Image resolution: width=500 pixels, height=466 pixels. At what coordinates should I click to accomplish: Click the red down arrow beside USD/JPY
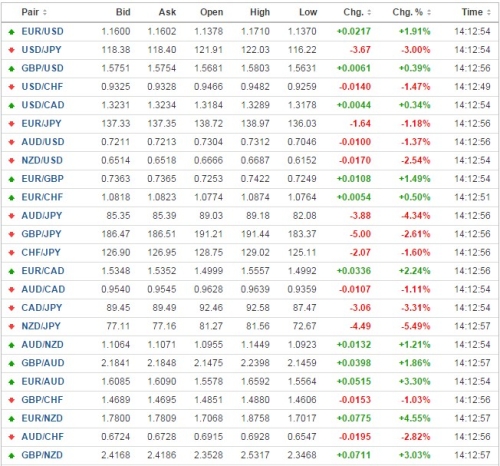pos(12,50)
